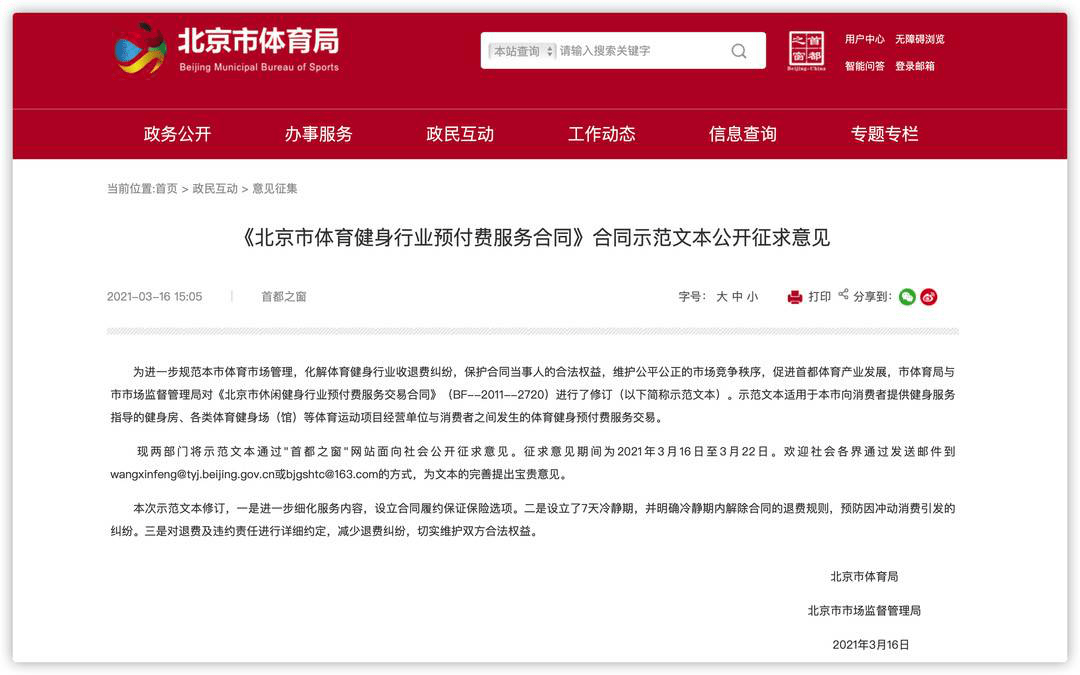Click the red printer icon

(x=795, y=297)
